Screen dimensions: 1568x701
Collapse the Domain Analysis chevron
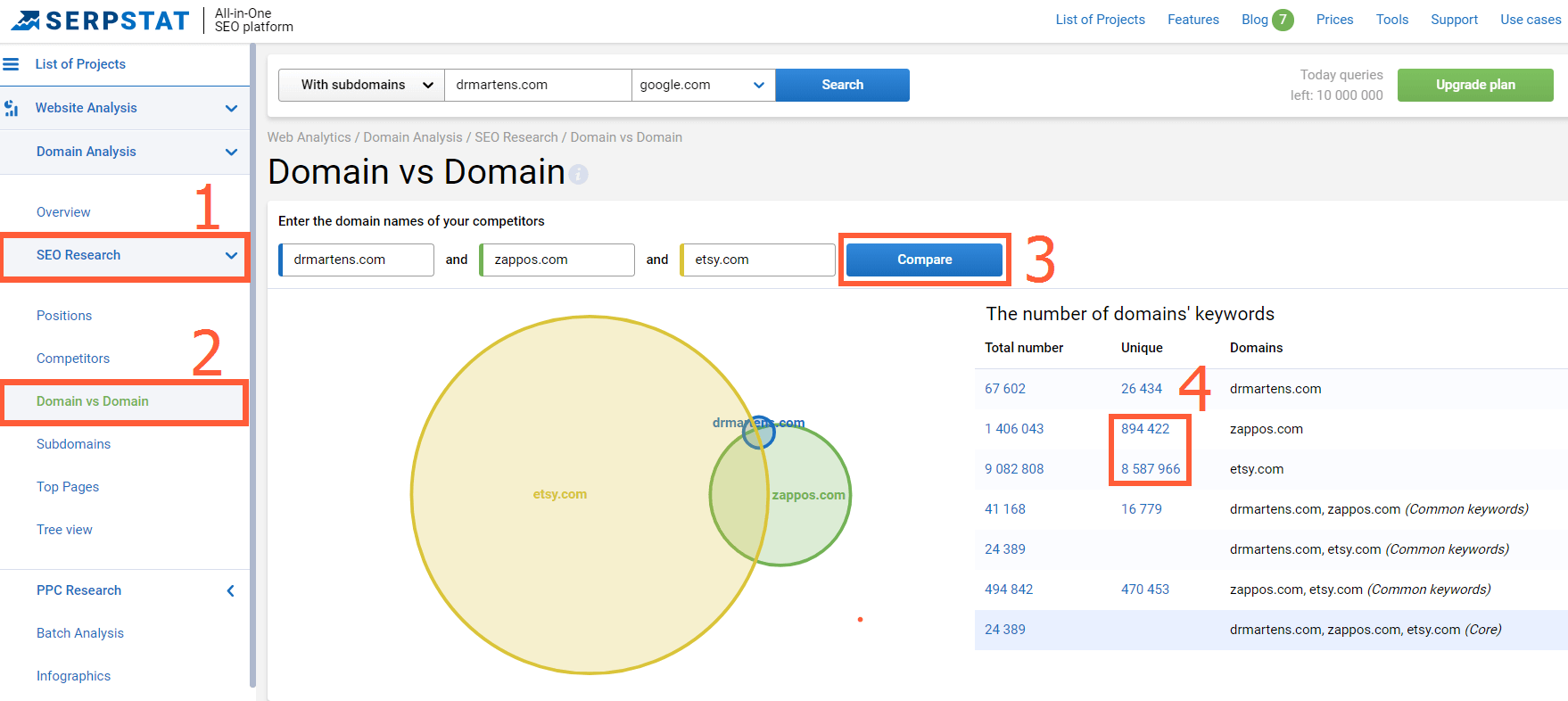tap(232, 152)
